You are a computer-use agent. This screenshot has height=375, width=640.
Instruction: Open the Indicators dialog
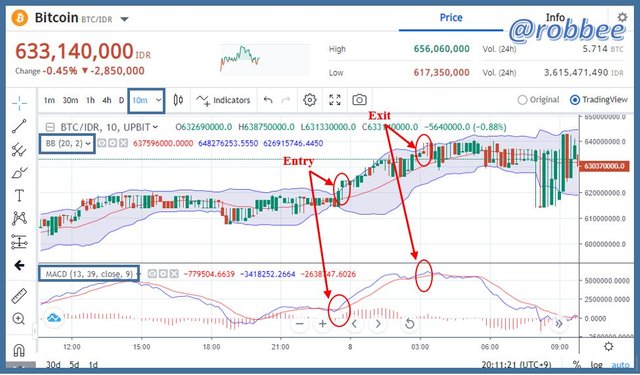tap(223, 100)
